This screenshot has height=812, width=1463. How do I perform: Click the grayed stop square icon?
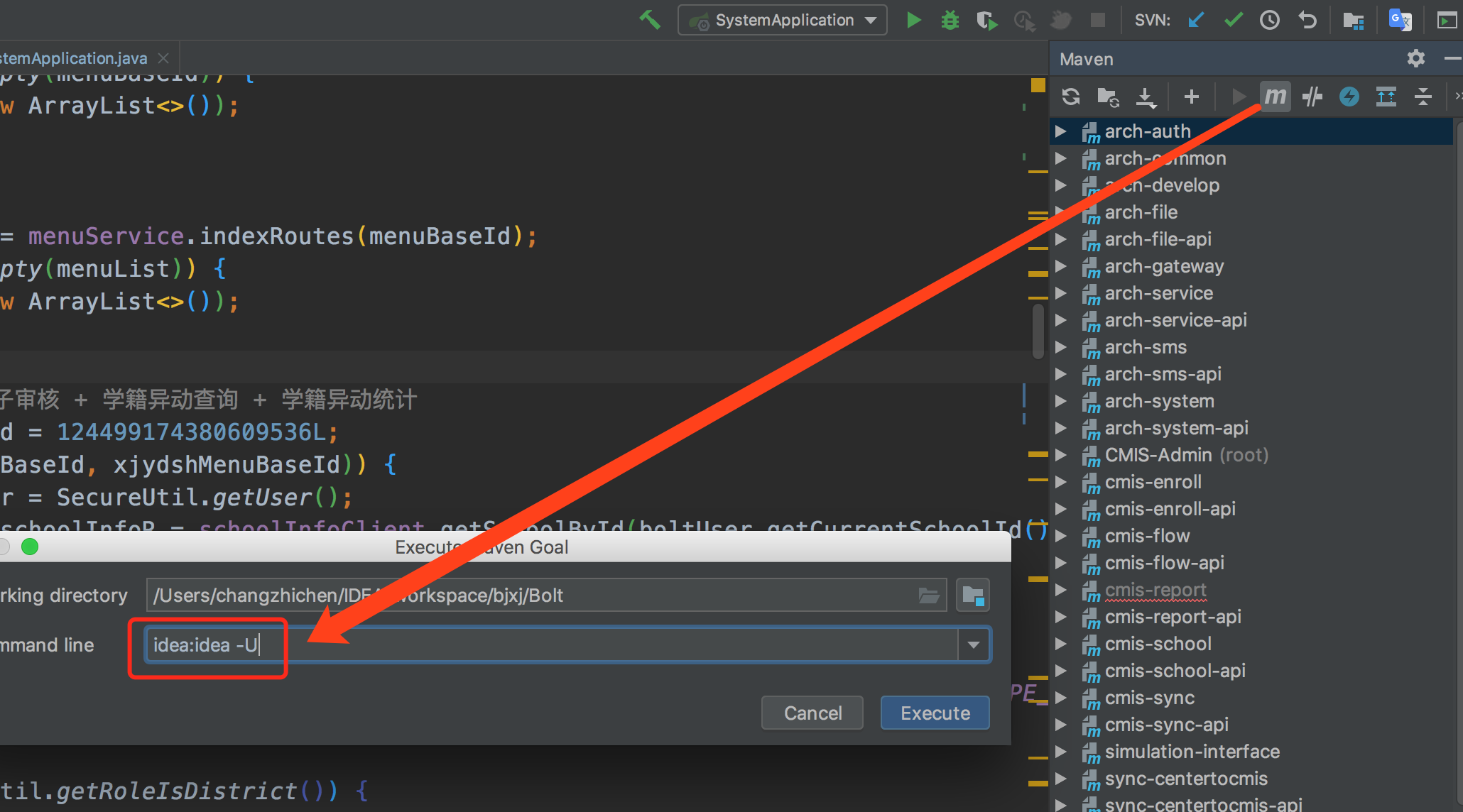(1098, 20)
